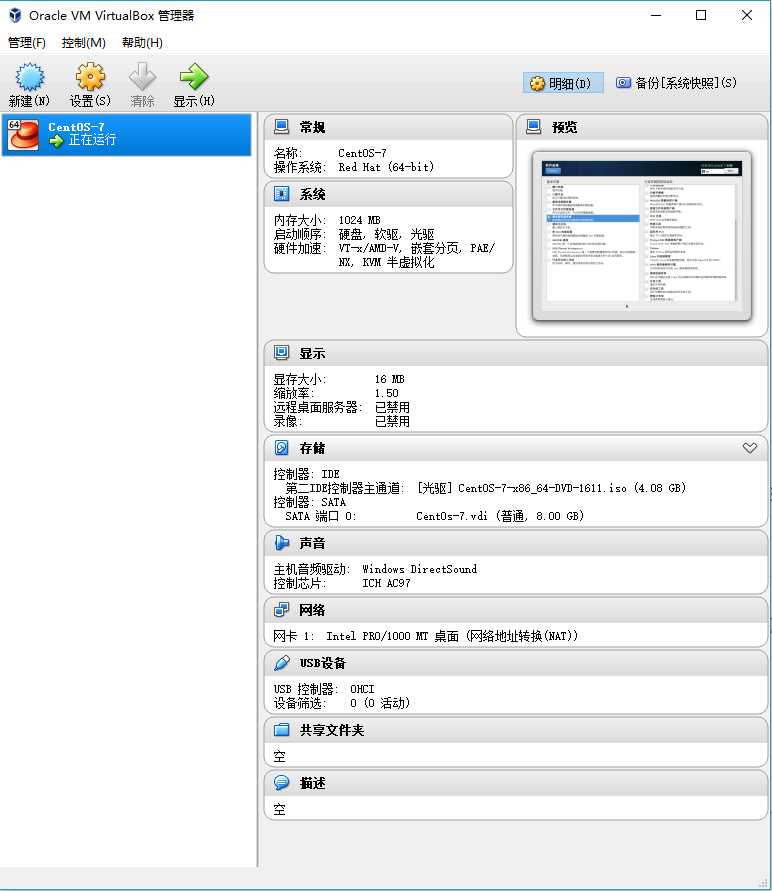Click the 1.50 scale factor value
The height and width of the screenshot is (891, 772).
[386, 393]
